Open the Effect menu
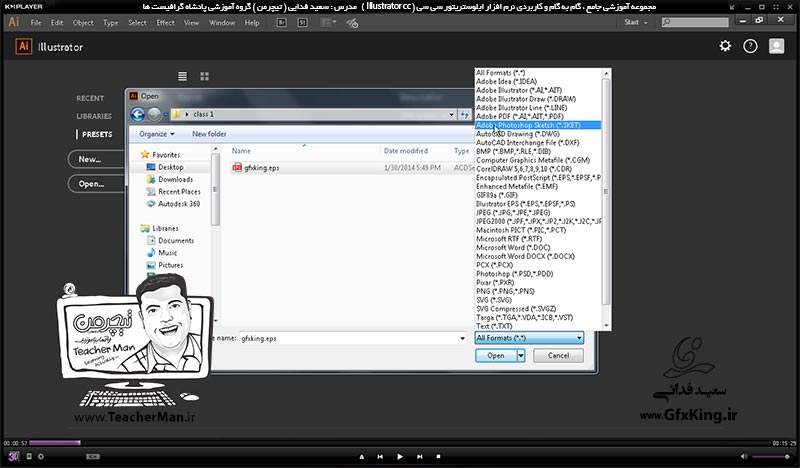Viewport: 800px width, 468px height. point(165,22)
